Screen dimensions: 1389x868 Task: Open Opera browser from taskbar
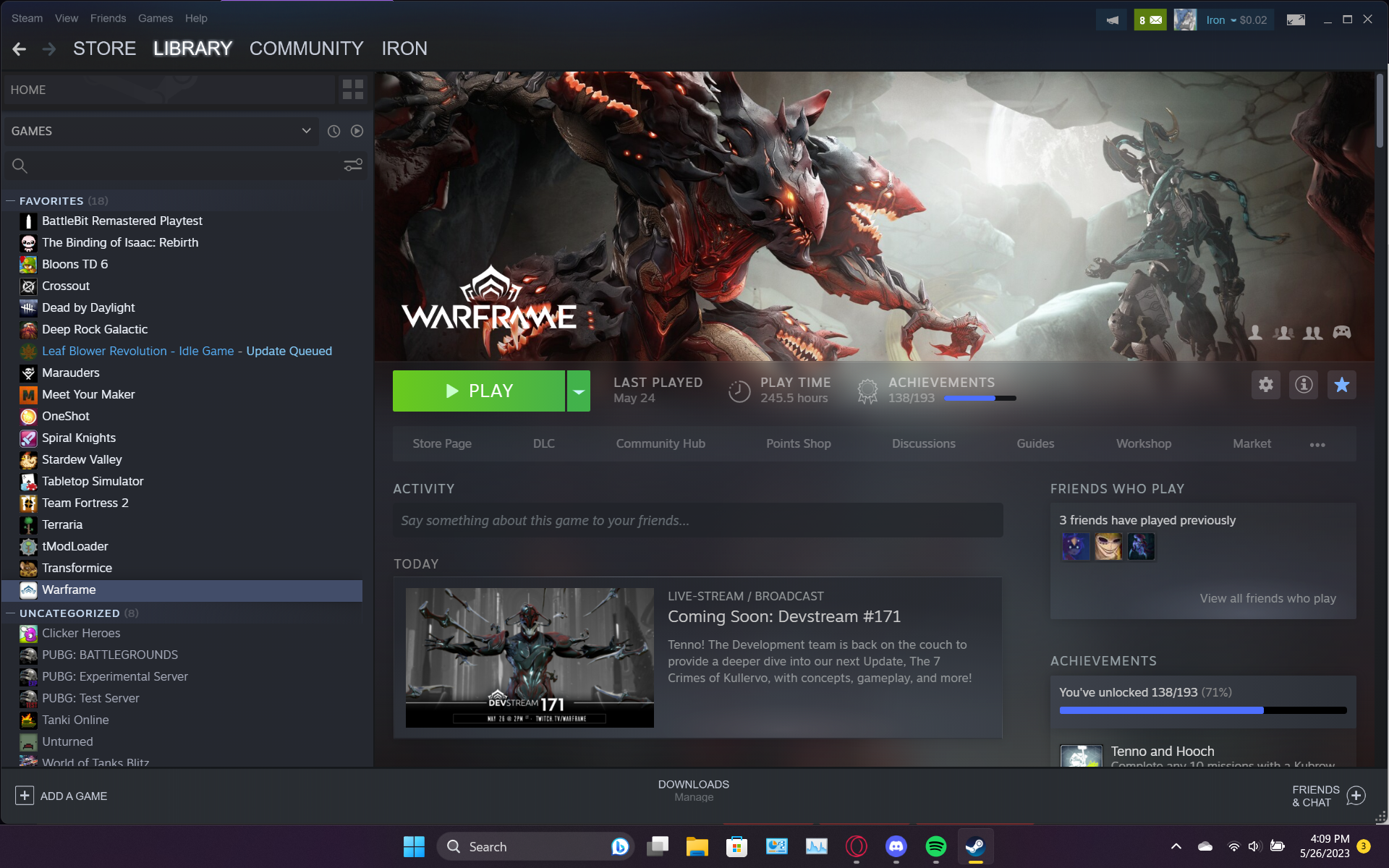(856, 846)
